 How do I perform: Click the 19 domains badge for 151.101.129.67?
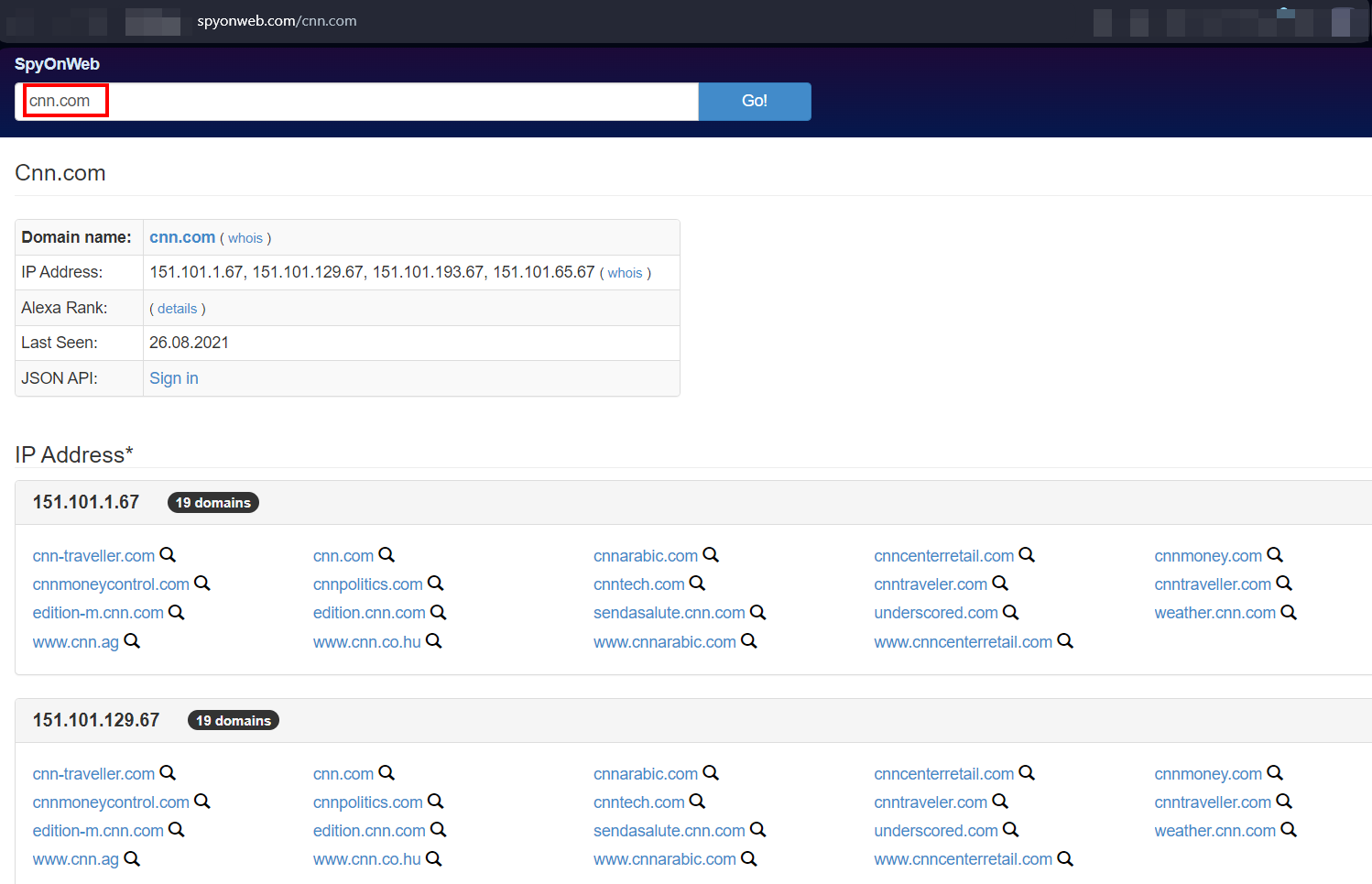click(x=234, y=721)
